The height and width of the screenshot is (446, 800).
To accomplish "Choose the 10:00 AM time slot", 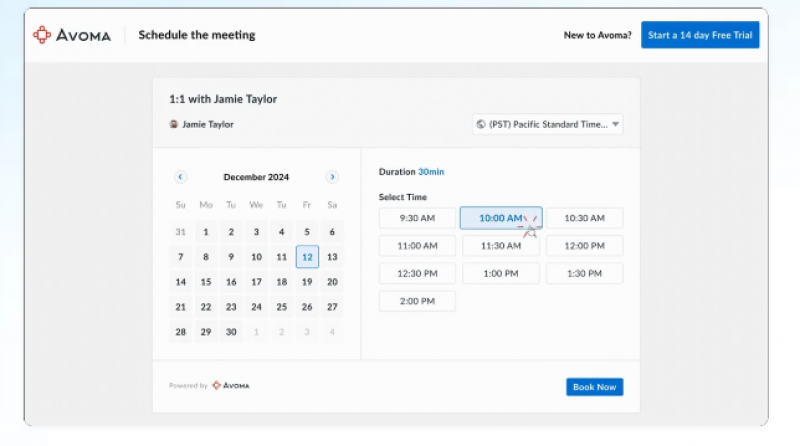I will 500,218.
